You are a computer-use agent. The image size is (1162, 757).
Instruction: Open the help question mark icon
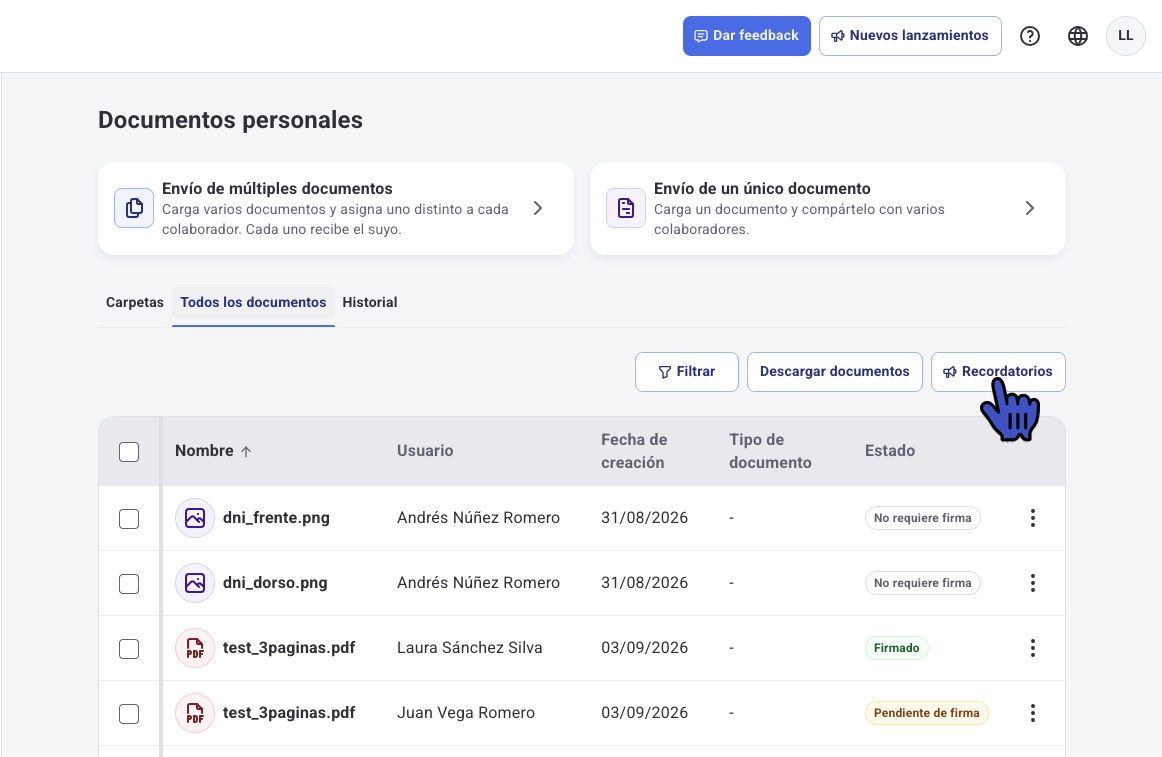[x=1029, y=36]
